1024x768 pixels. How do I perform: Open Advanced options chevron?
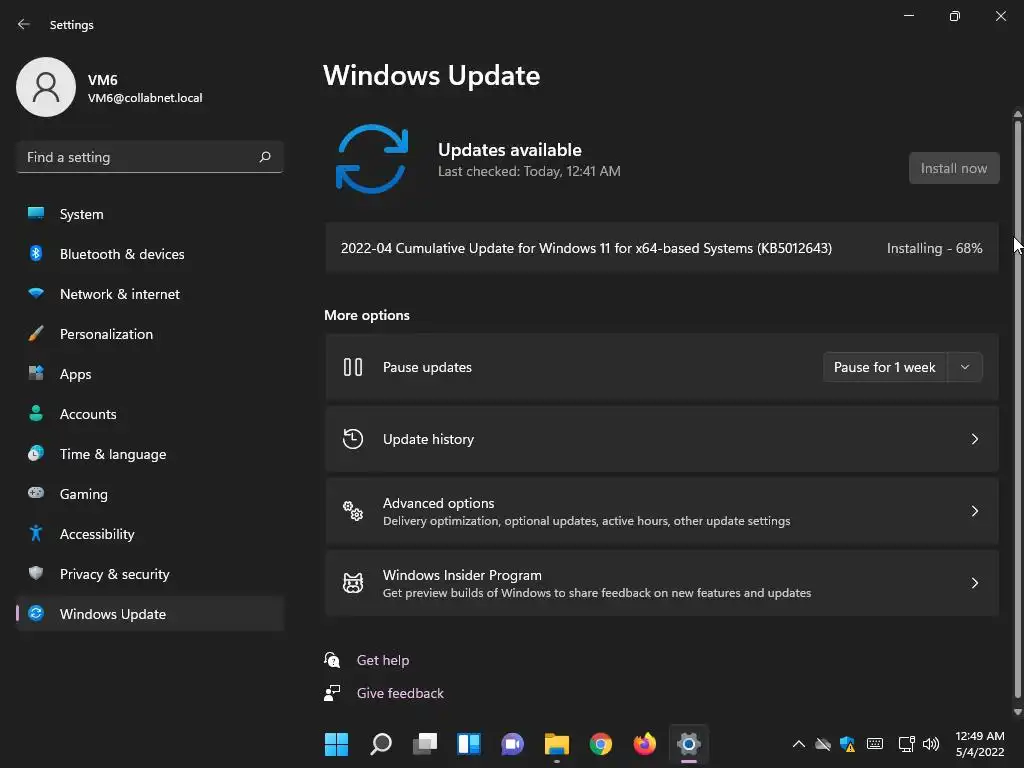974,511
